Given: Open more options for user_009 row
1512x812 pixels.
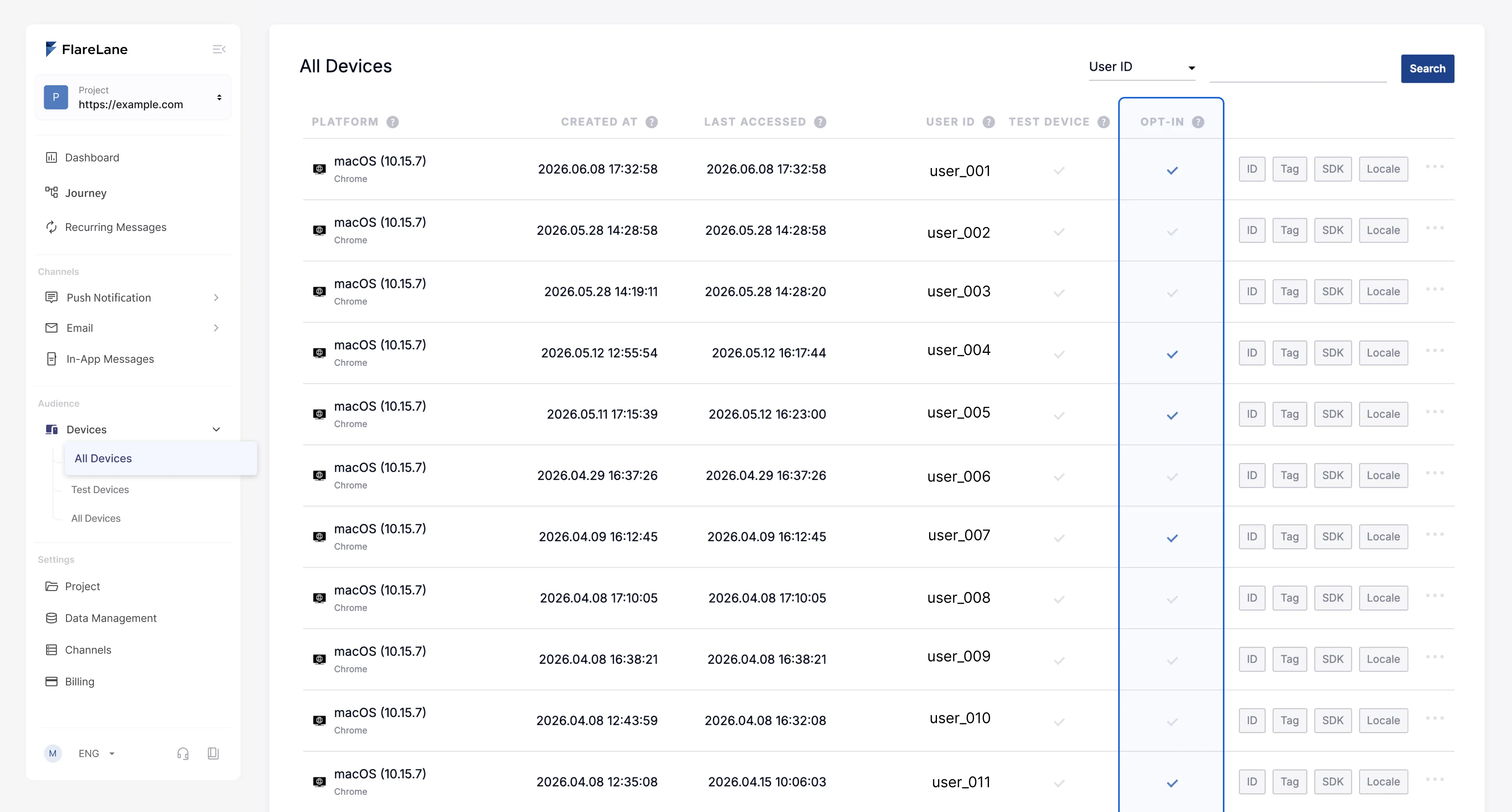Looking at the screenshot, I should tap(1435, 657).
